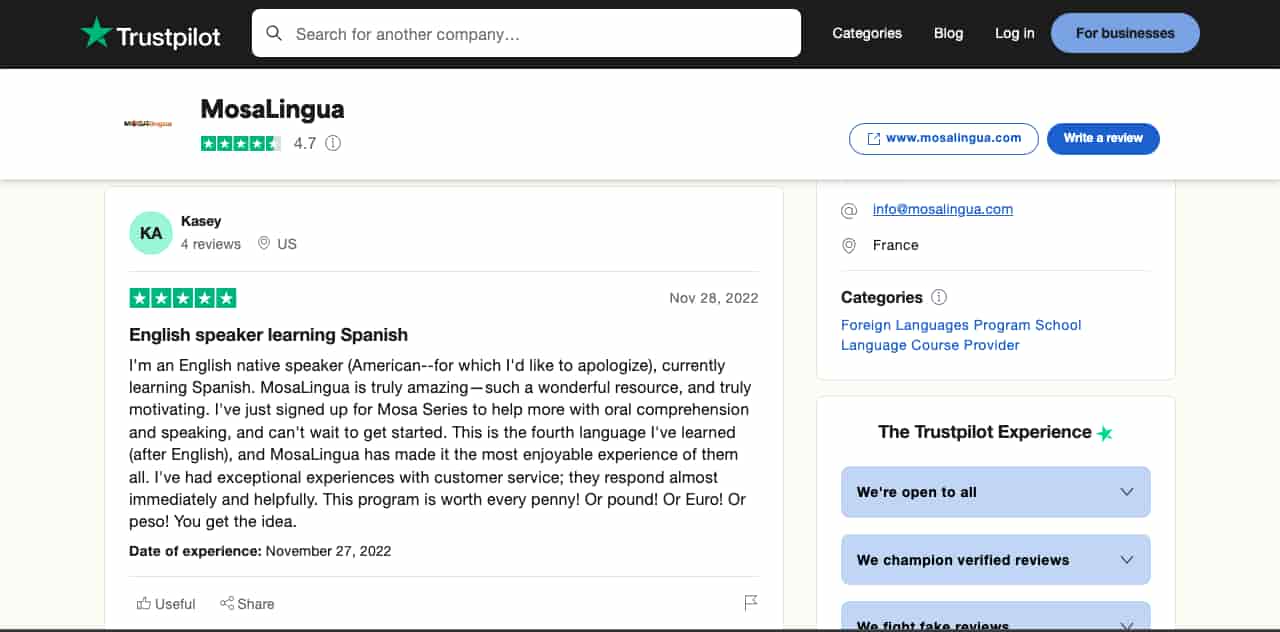Open the info@mosalingua.com email link

(943, 209)
